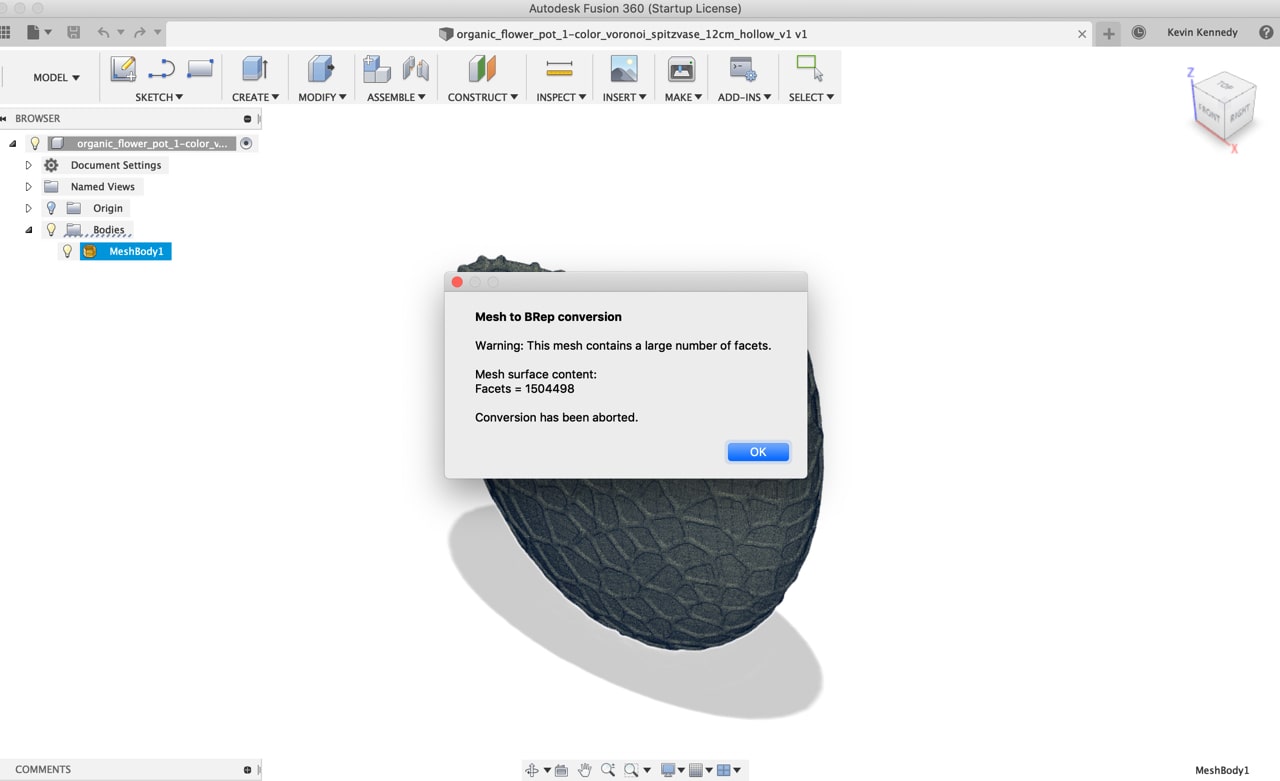Viewport: 1280px width, 781px height.
Task: Select the Measure tool under Inspect
Action: (x=559, y=69)
